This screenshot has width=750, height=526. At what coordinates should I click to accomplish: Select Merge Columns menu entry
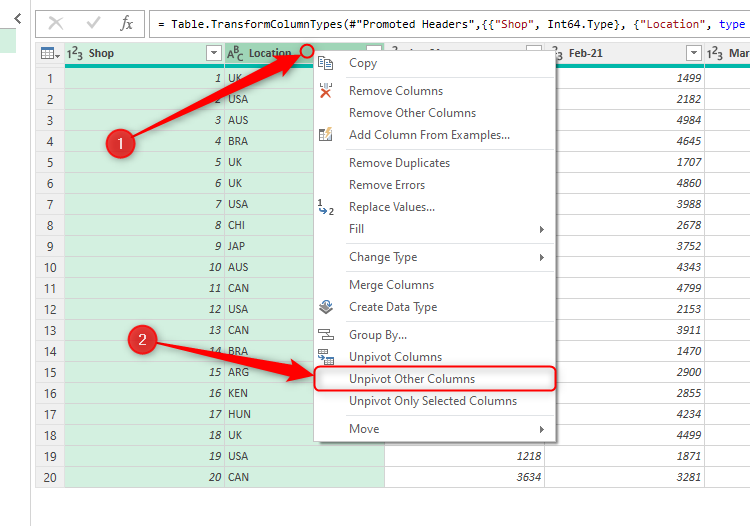(x=391, y=285)
